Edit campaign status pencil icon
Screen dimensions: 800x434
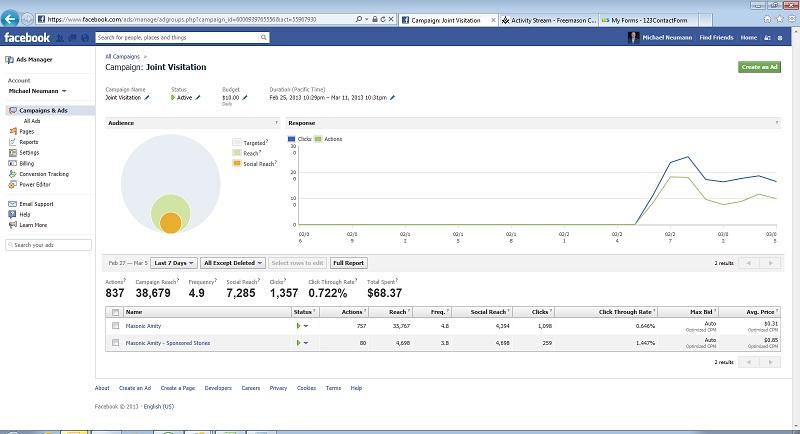(198, 97)
